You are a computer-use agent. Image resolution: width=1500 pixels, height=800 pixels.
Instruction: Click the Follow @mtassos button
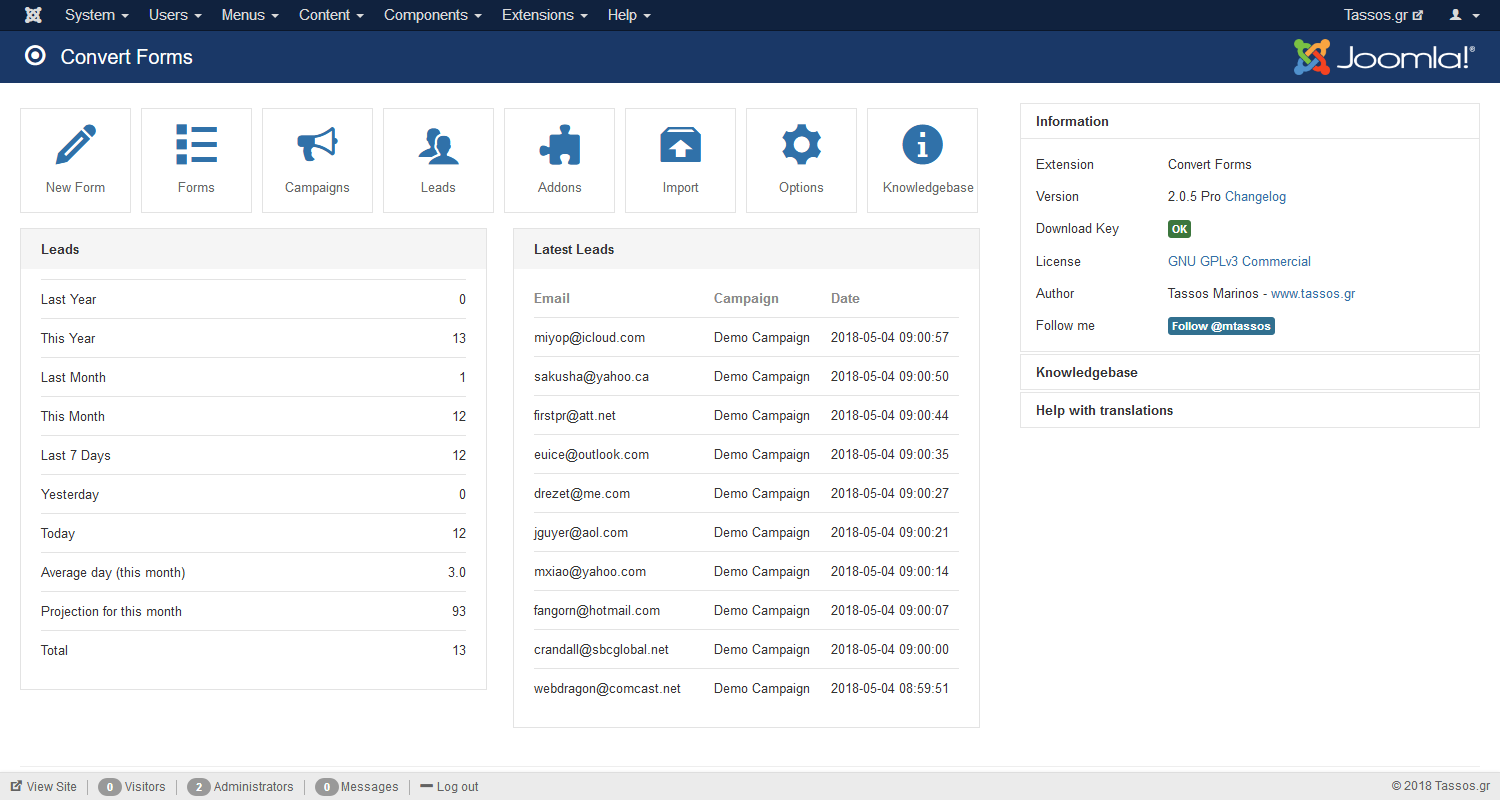(x=1221, y=326)
